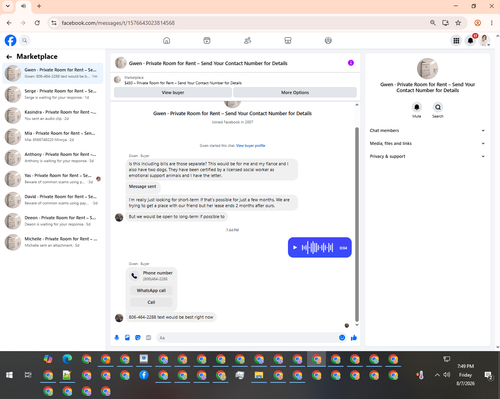
Task: Open Windows Start menu
Action: (9, 375)
